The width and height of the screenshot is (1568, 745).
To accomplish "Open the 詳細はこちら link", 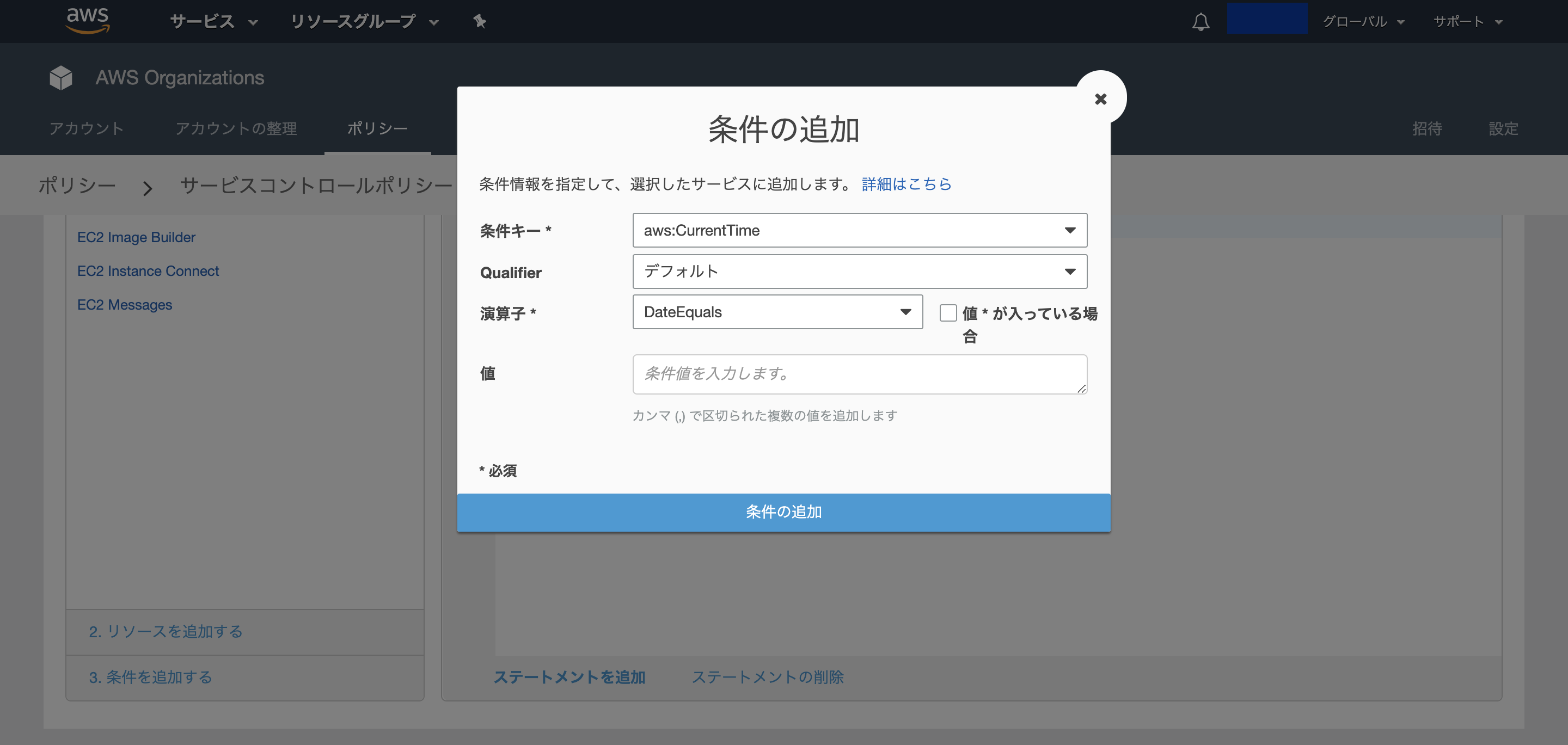I will point(906,184).
